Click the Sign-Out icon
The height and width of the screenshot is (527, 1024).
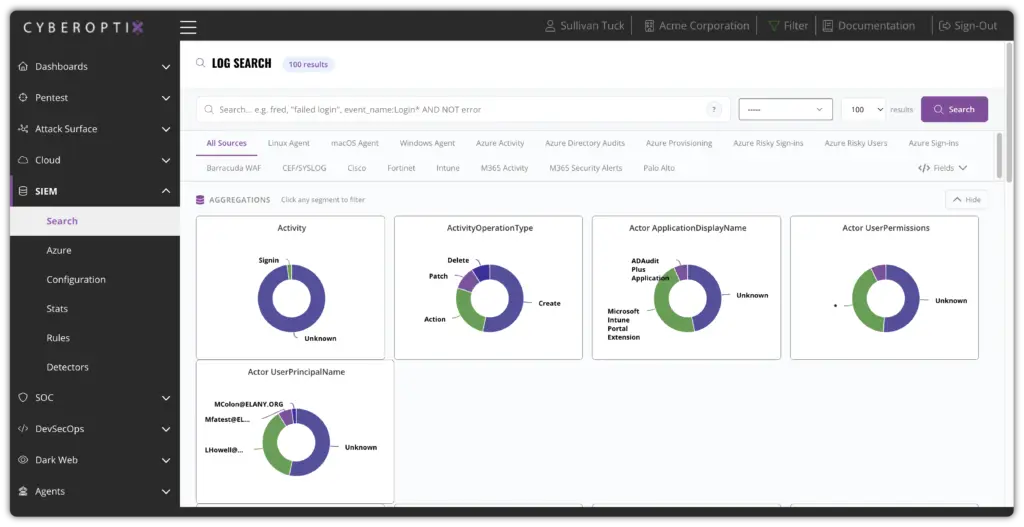(x=944, y=26)
